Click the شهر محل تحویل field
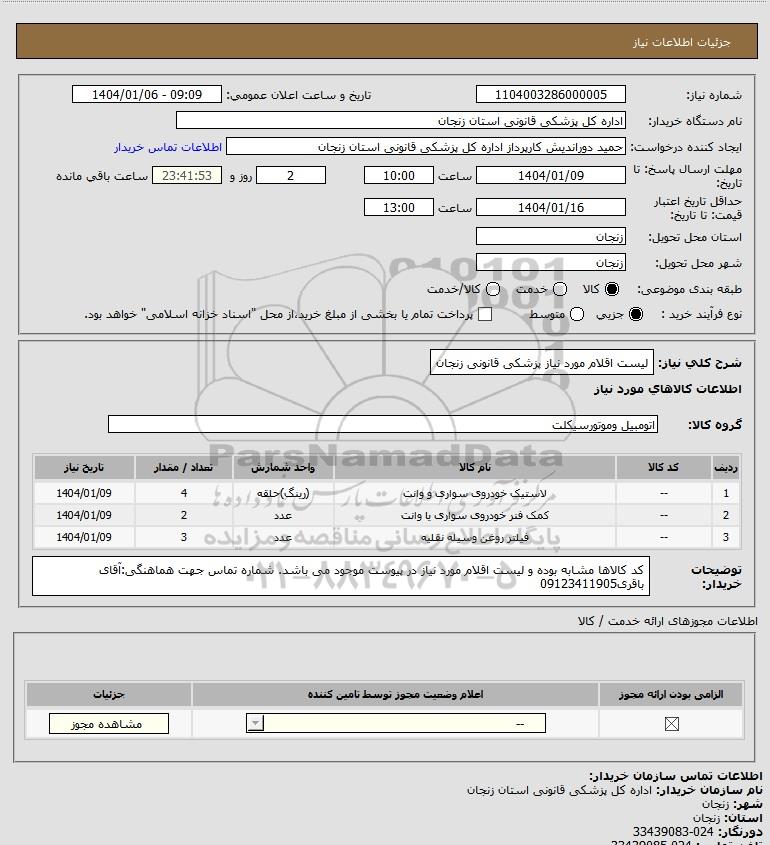This screenshot has height=845, width=770. pos(551,263)
